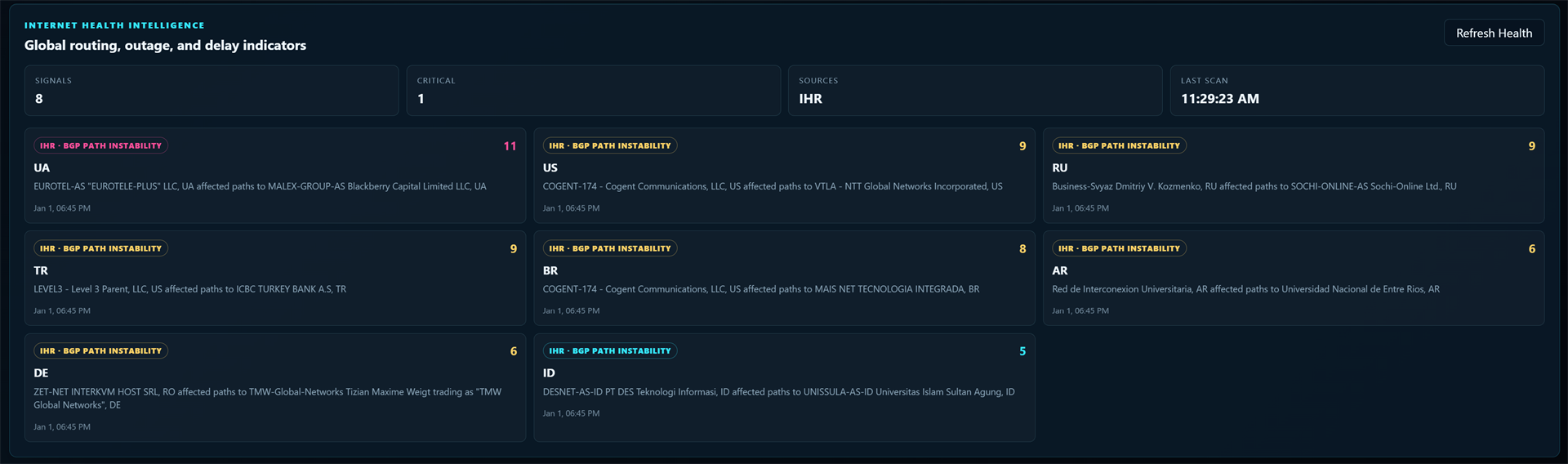1568x464 pixels.
Task: Click the Business-Svyaz to SOCHI-ONLINE description
Action: (x=1254, y=186)
